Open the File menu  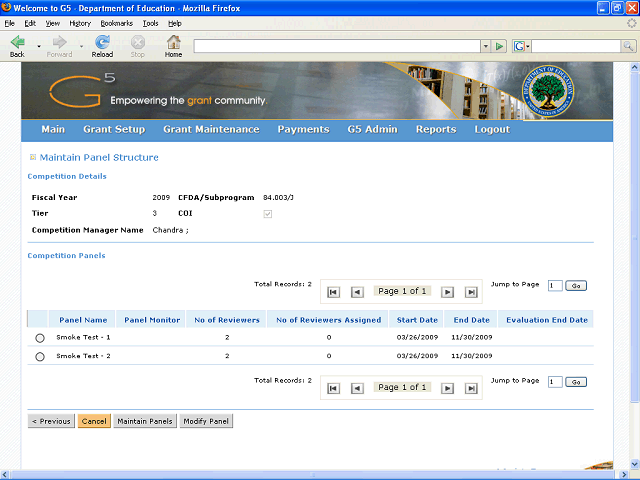click(9, 23)
